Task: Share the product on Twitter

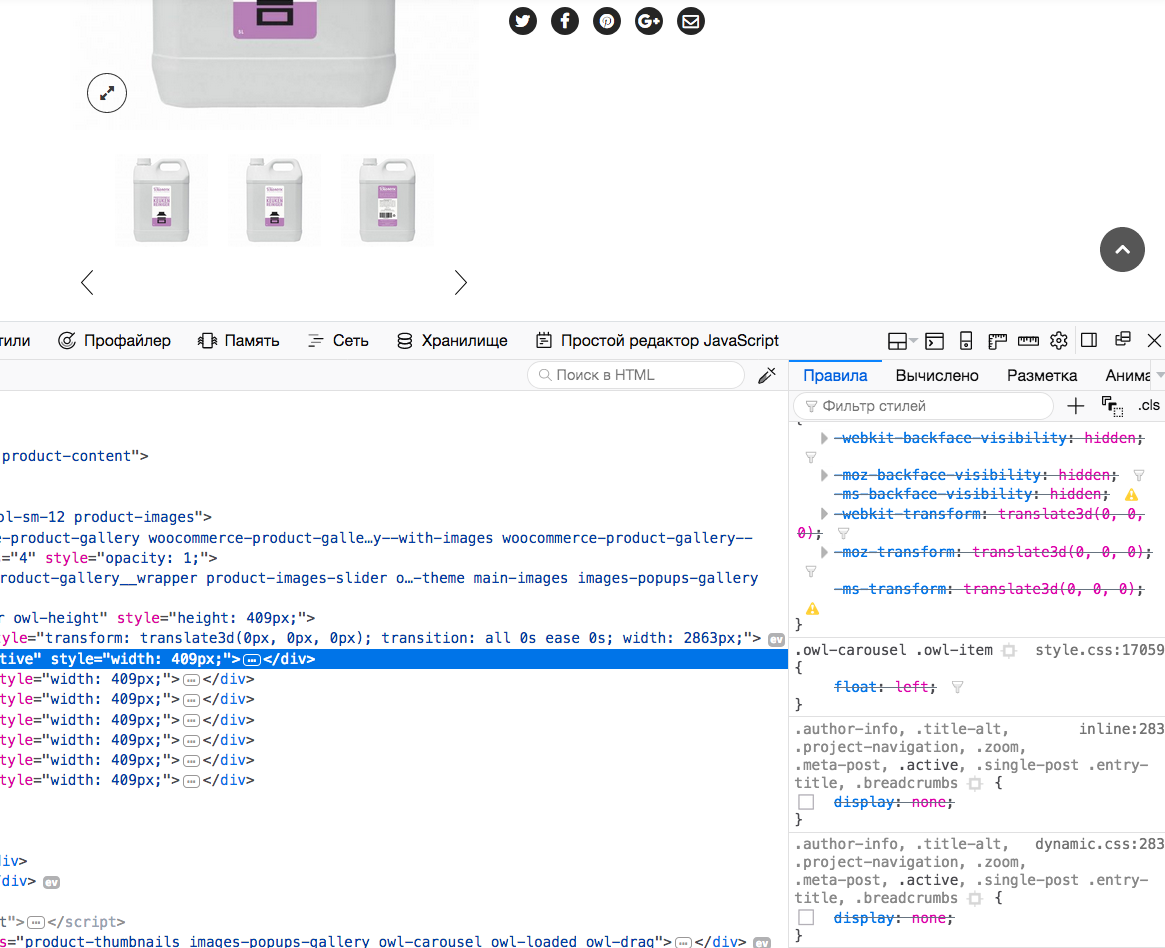Action: pos(523,21)
